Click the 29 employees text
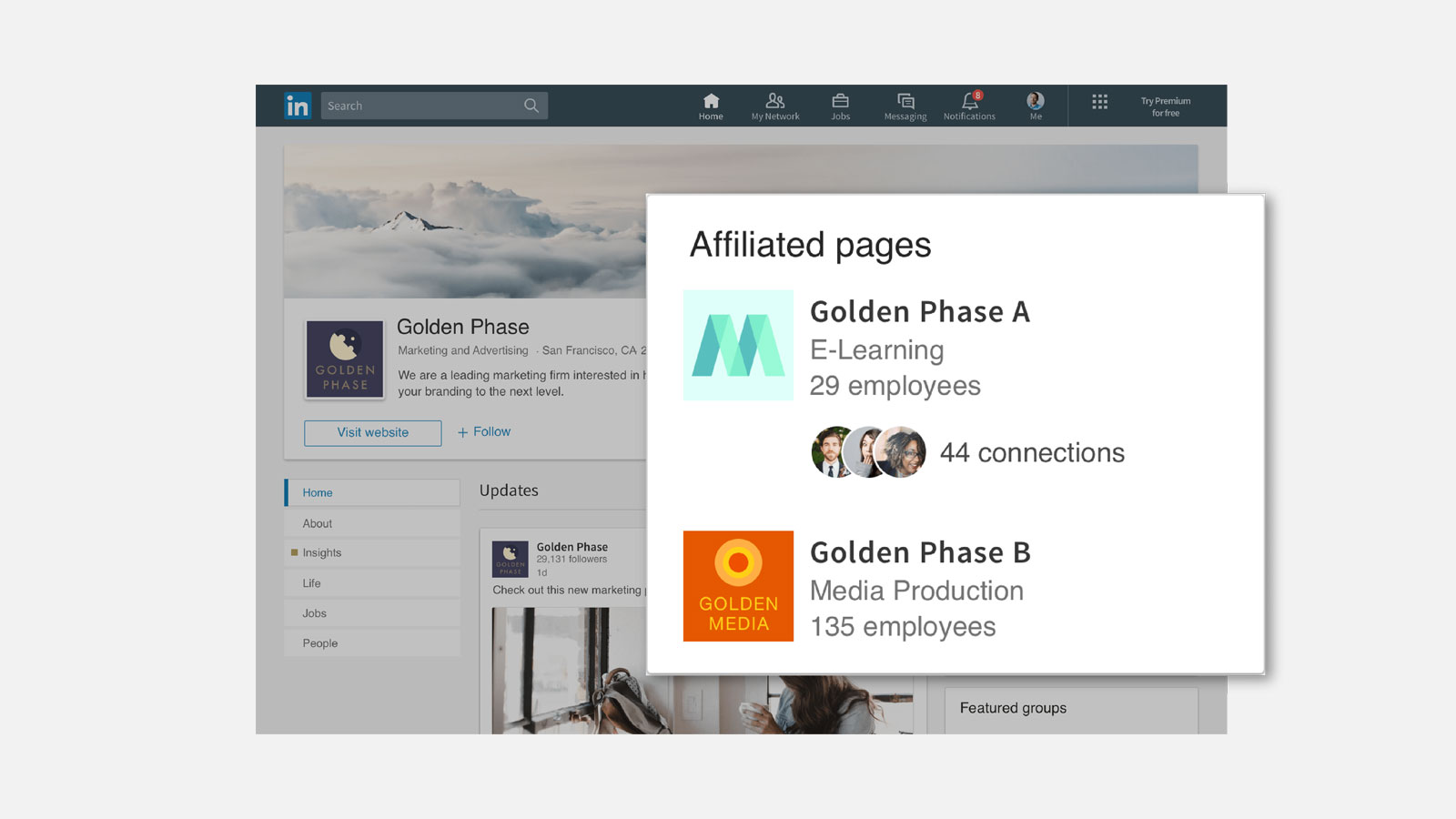The image size is (1456, 819). click(895, 386)
